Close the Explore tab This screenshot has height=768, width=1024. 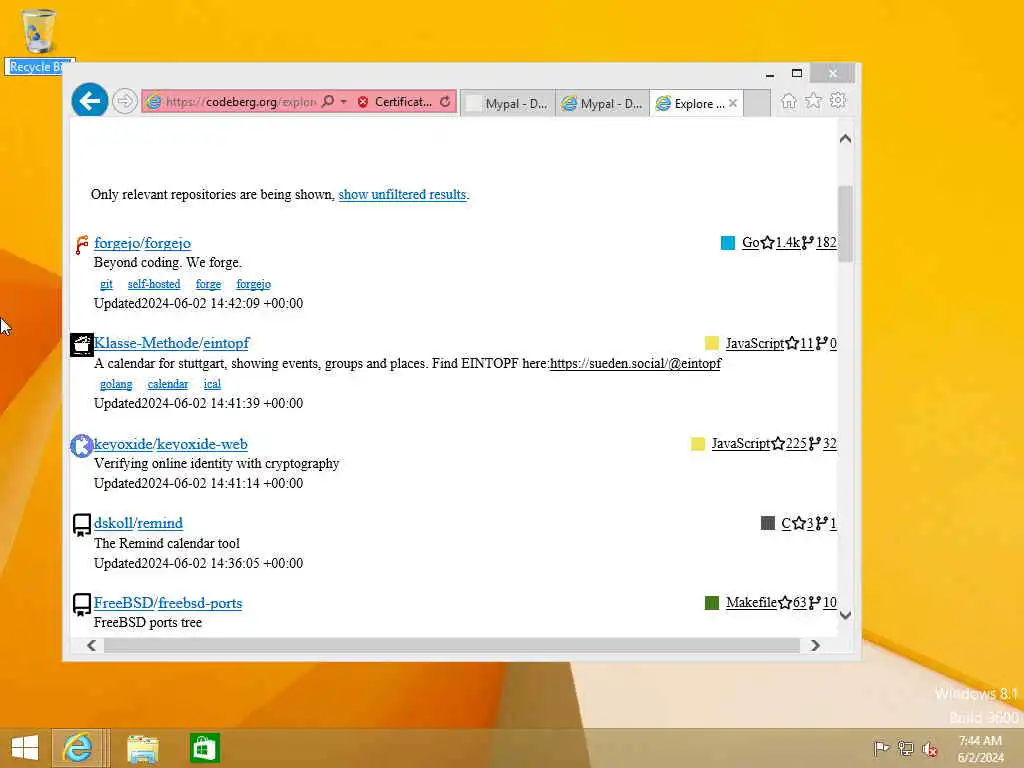(733, 103)
